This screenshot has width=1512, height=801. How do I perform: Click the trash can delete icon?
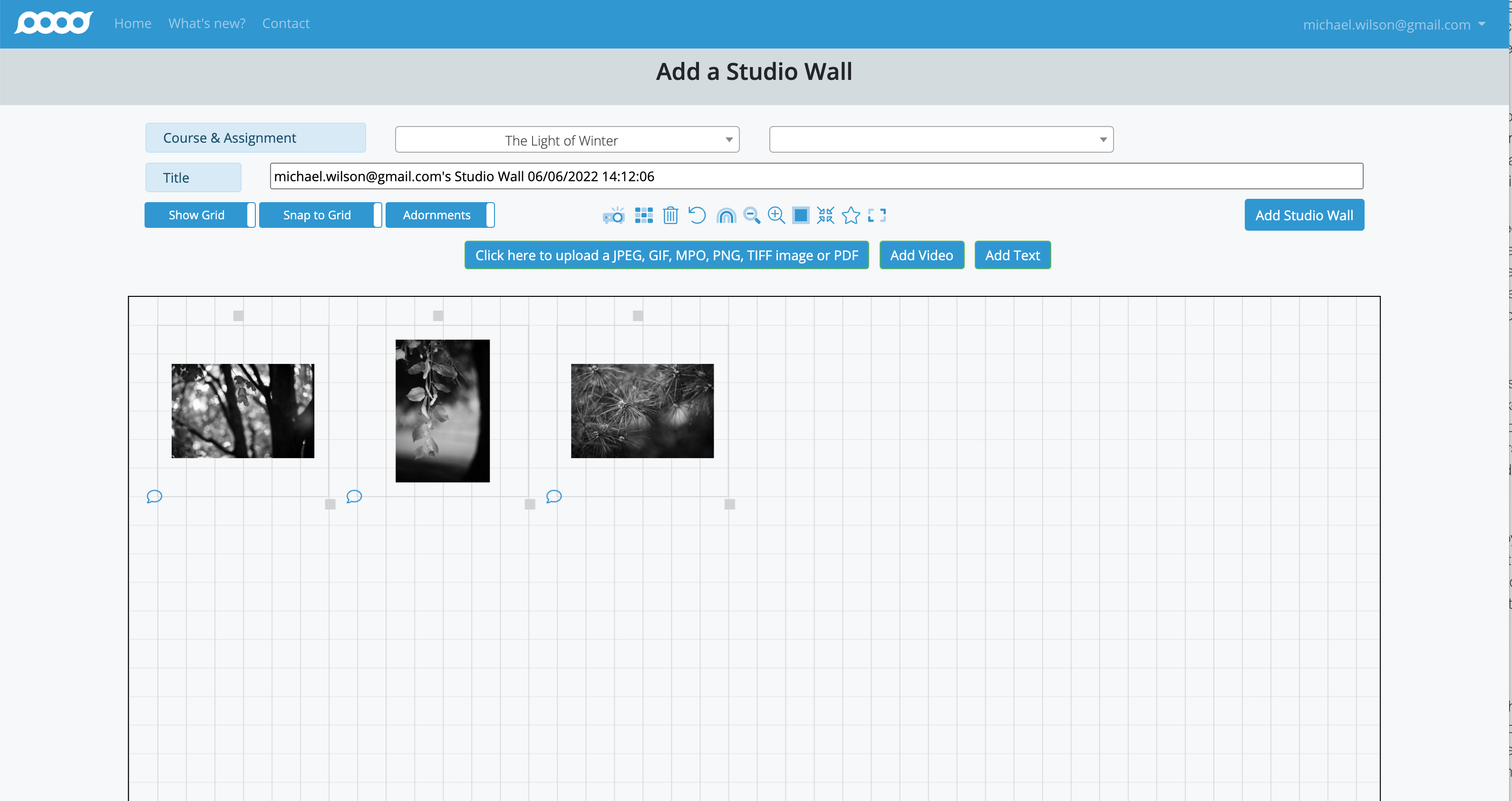click(670, 215)
